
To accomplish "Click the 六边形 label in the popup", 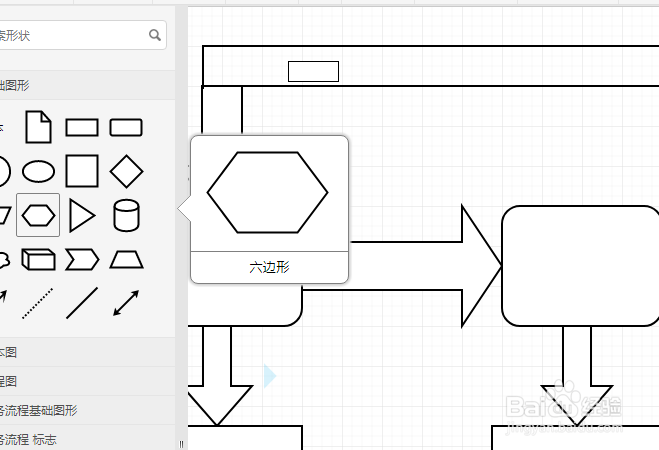I will (269, 267).
